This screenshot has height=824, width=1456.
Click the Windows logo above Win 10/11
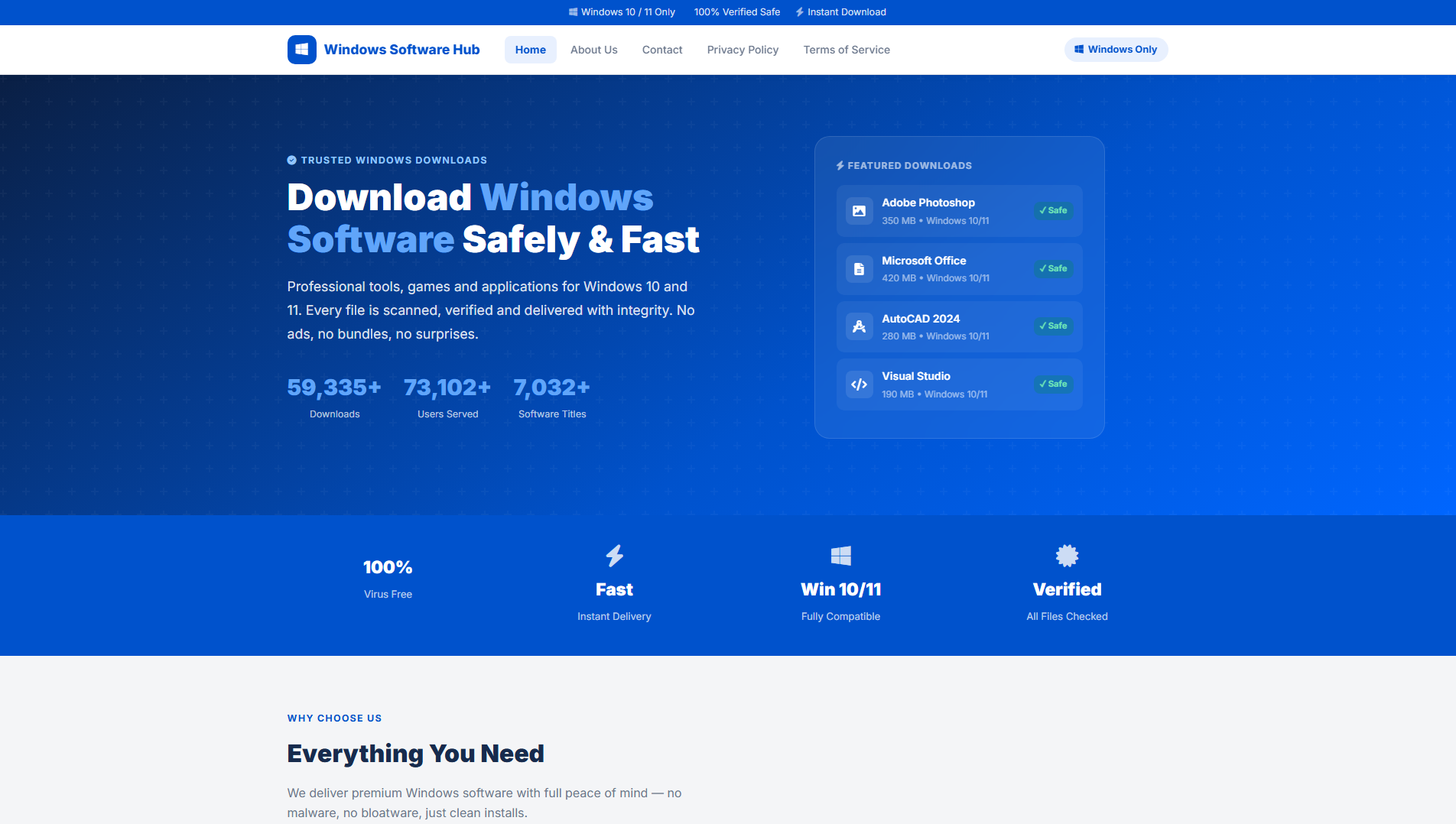click(x=841, y=556)
